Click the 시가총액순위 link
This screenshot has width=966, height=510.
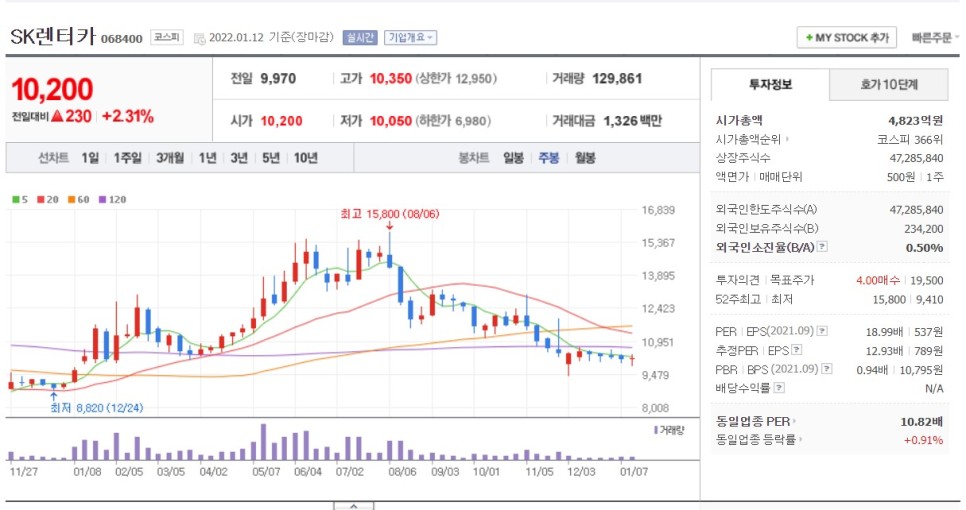point(752,139)
